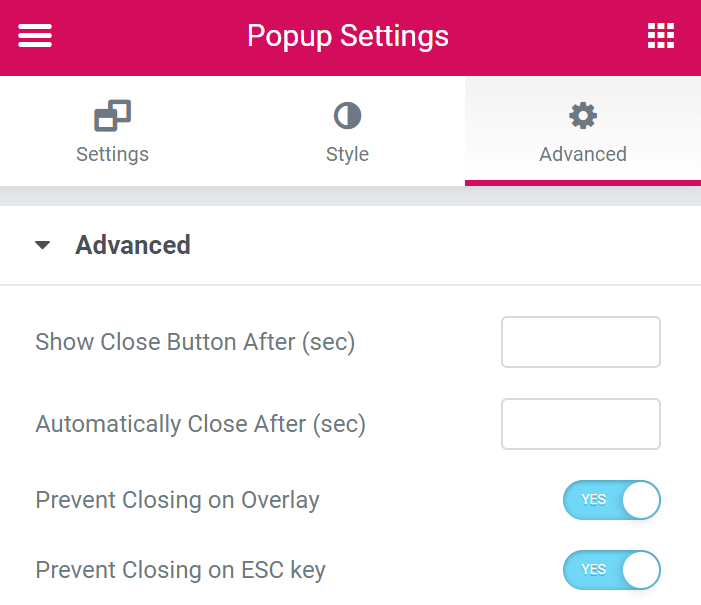Click the Advanced section heading

(133, 245)
